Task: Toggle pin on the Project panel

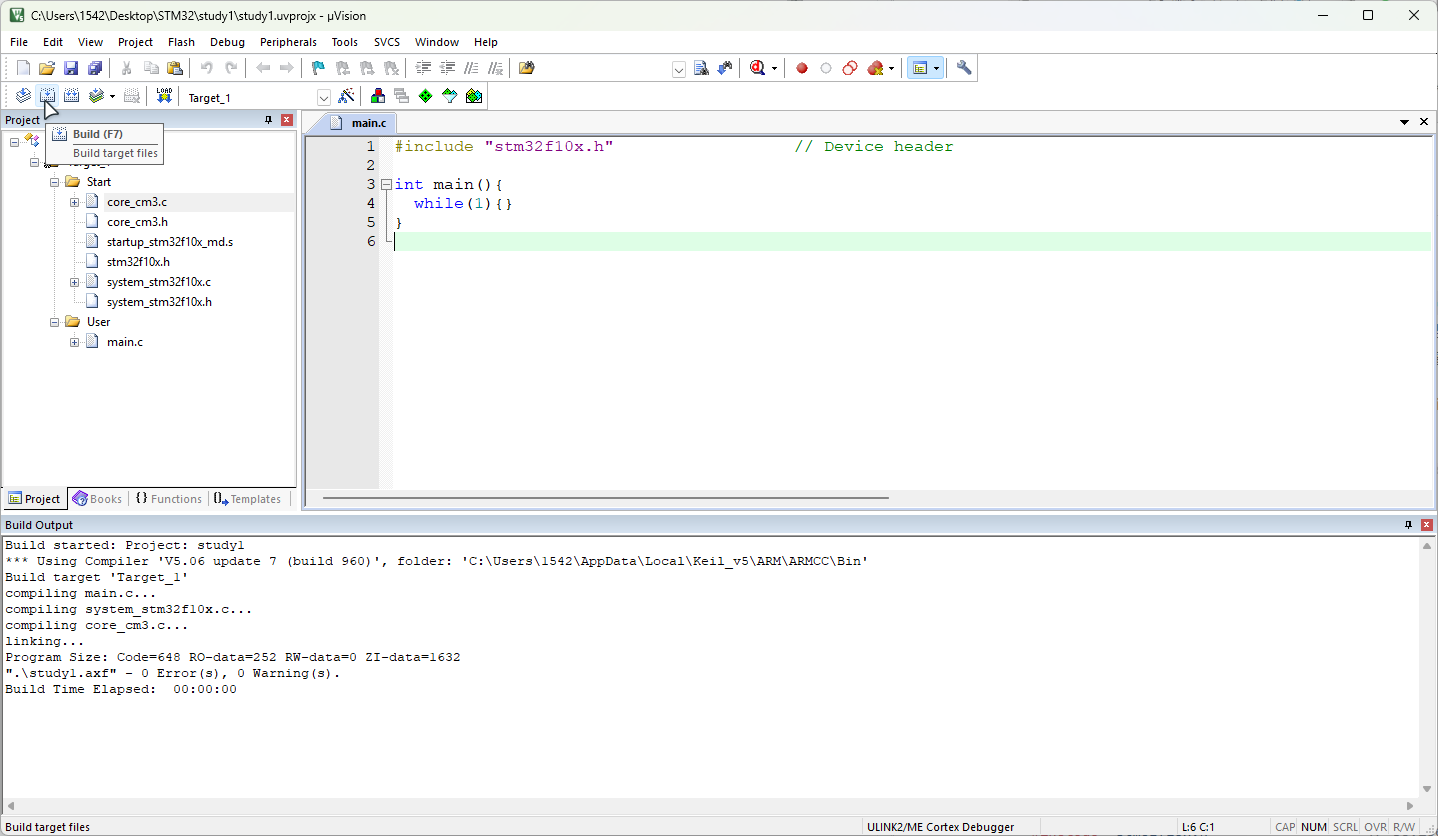Action: (268, 120)
